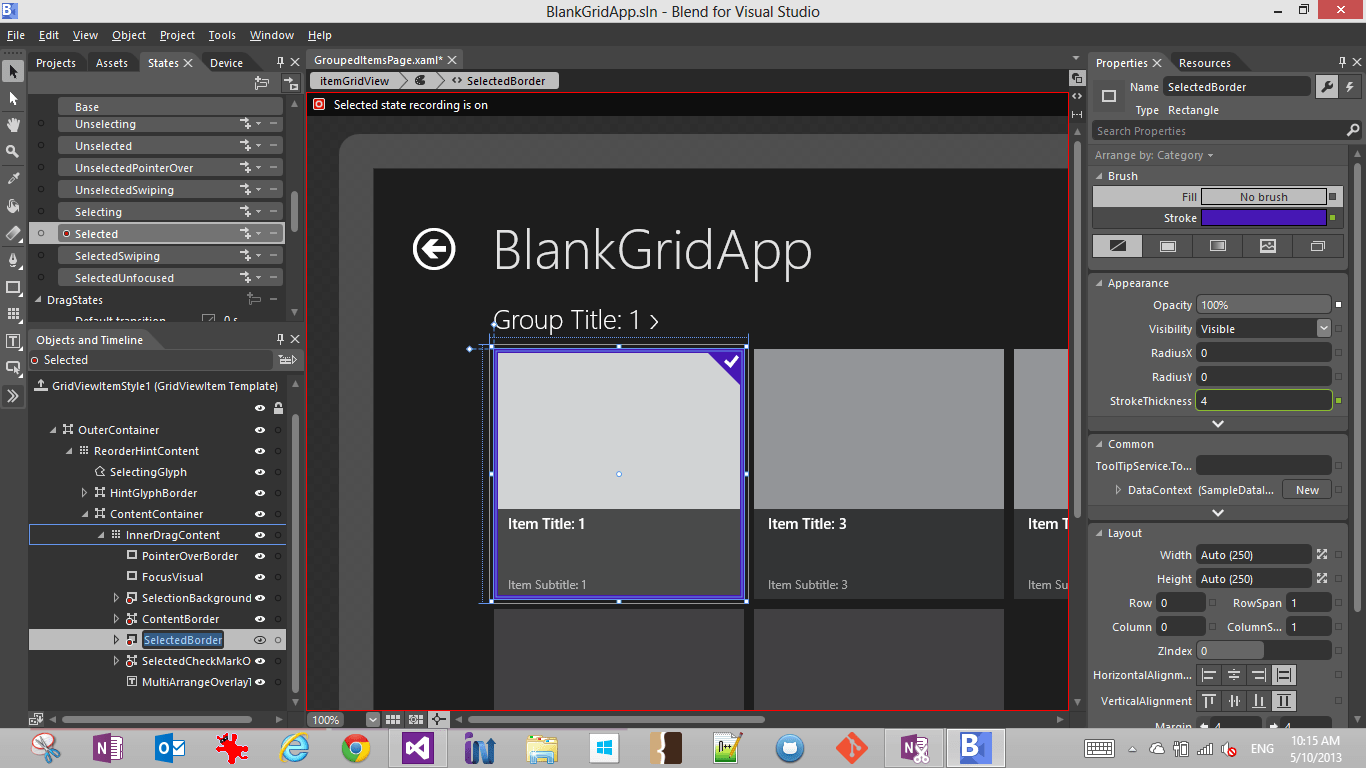Collapse the DragStates group
This screenshot has width=1366, height=768.
point(40,300)
